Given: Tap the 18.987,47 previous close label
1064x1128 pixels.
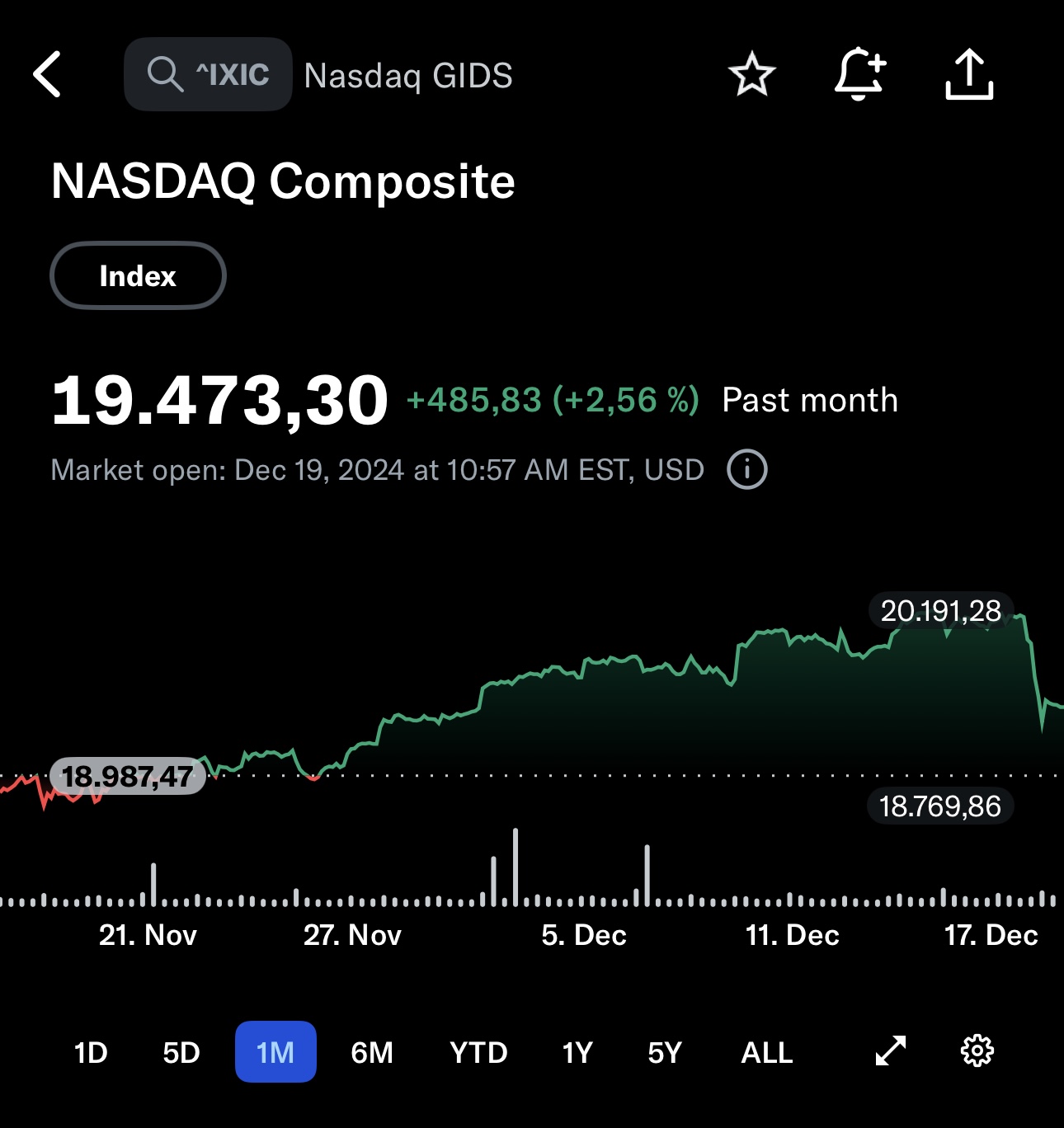Looking at the screenshot, I should coord(128,776).
